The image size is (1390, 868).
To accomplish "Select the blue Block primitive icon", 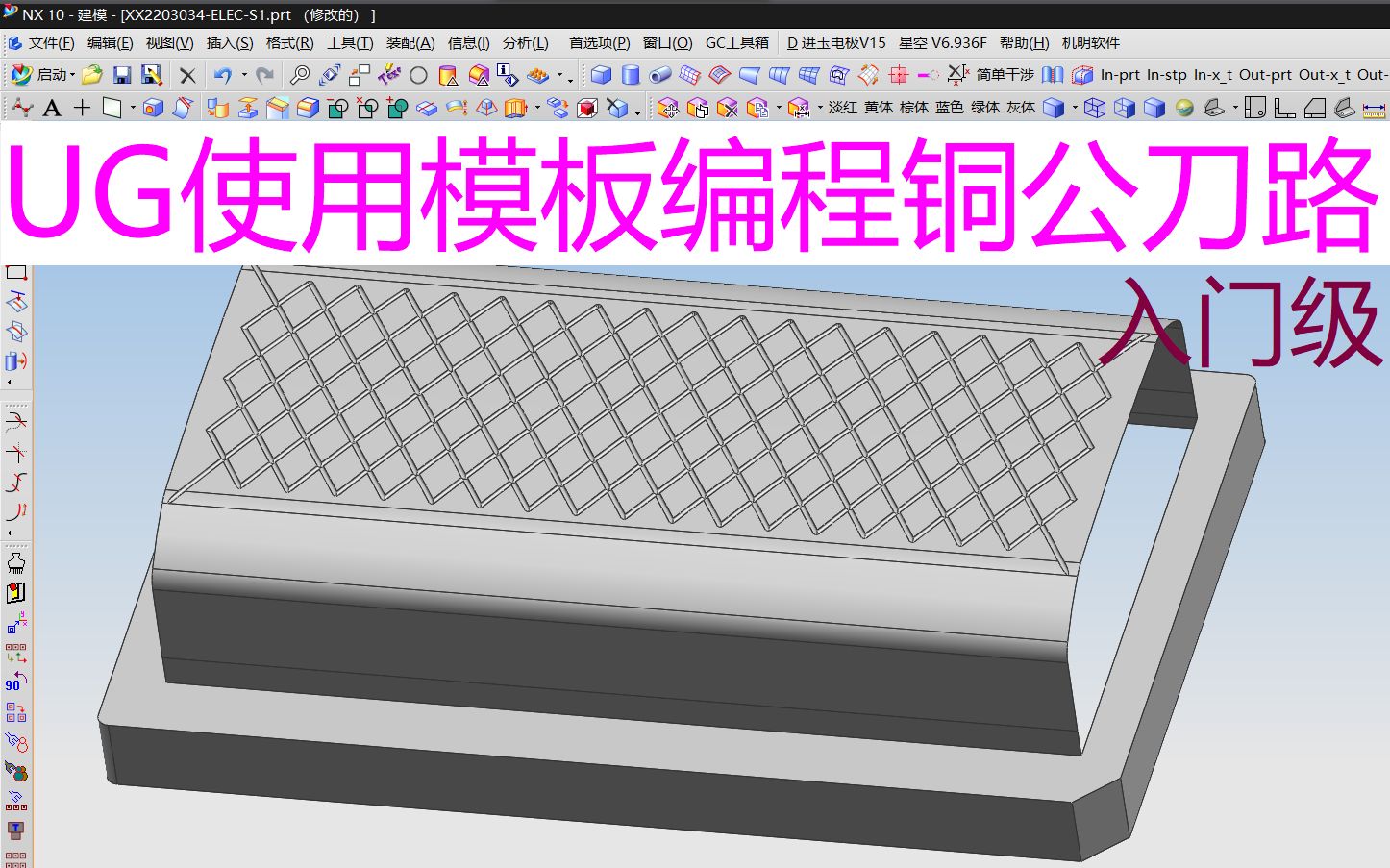I will 599,74.
